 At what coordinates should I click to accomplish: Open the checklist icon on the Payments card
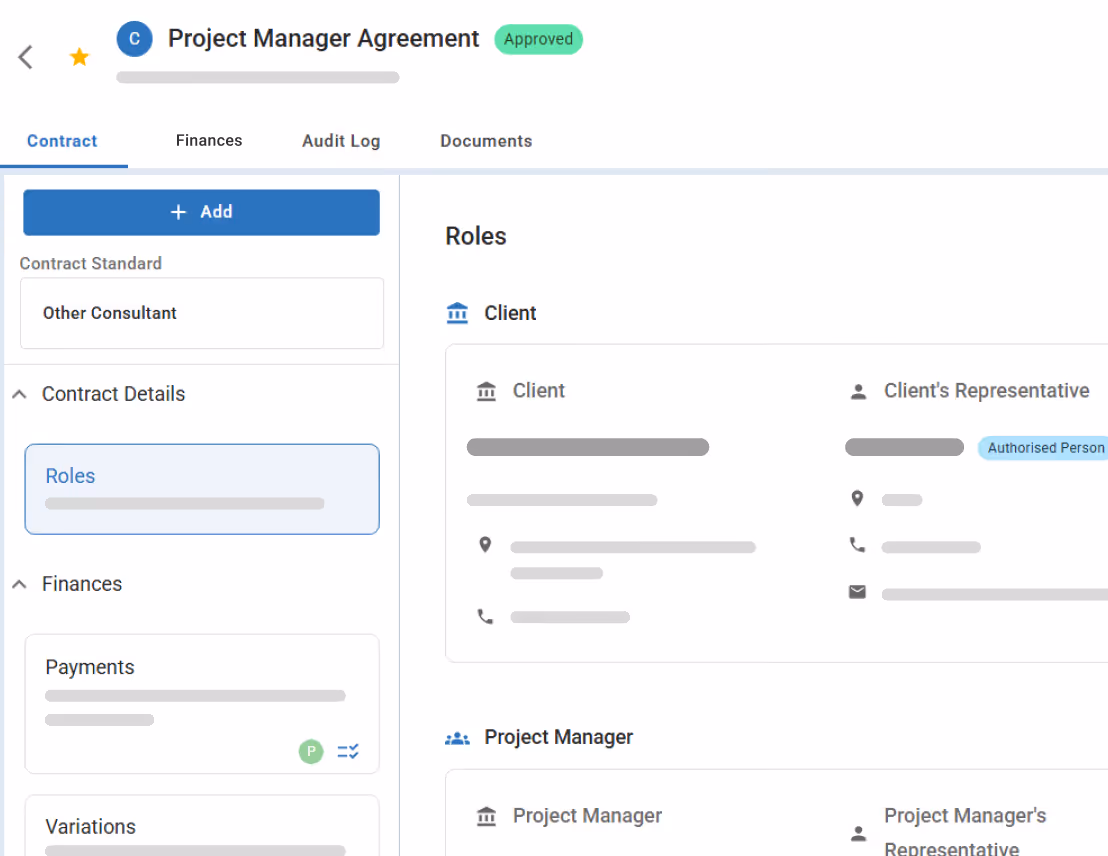tap(348, 751)
